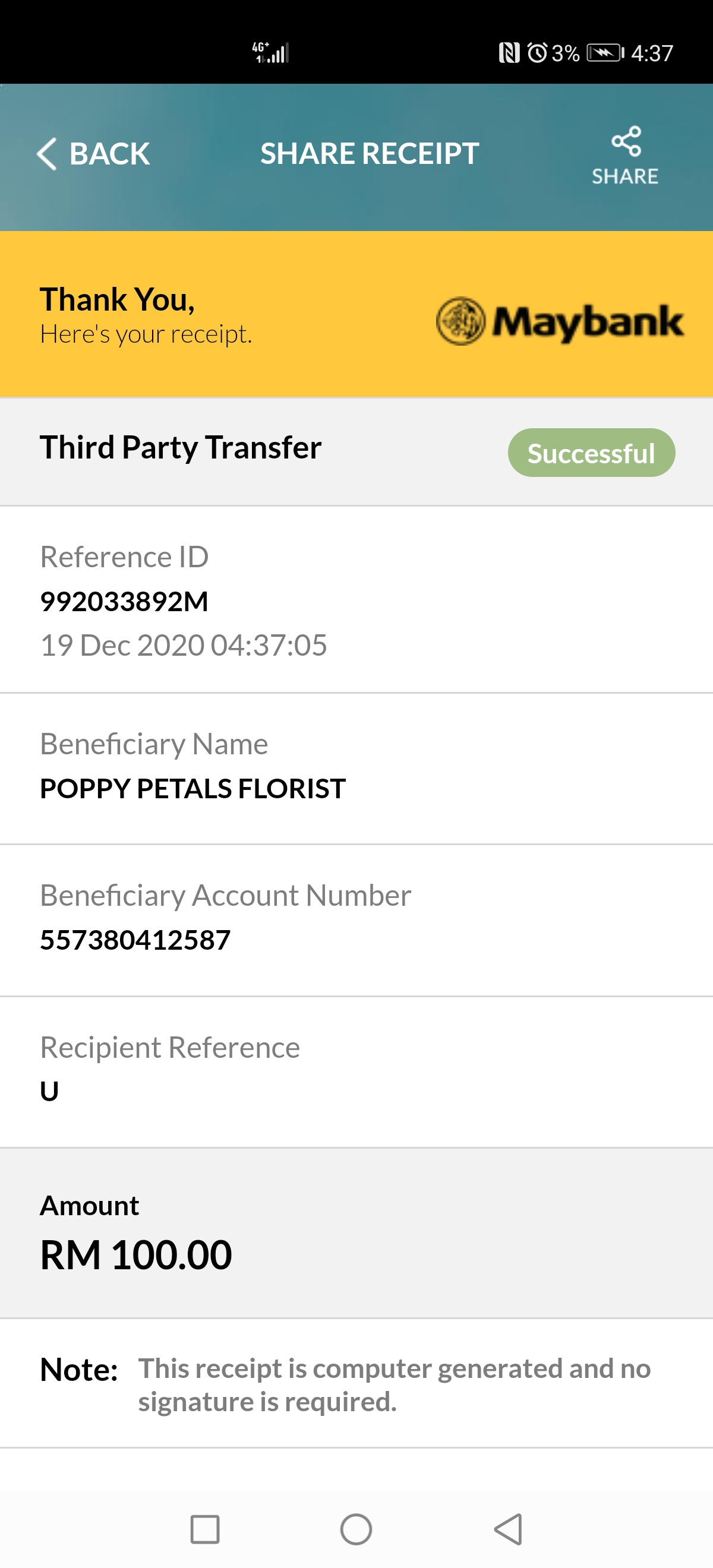Select Reference ID 992033892M
This screenshot has width=713, height=1568.
point(124,602)
